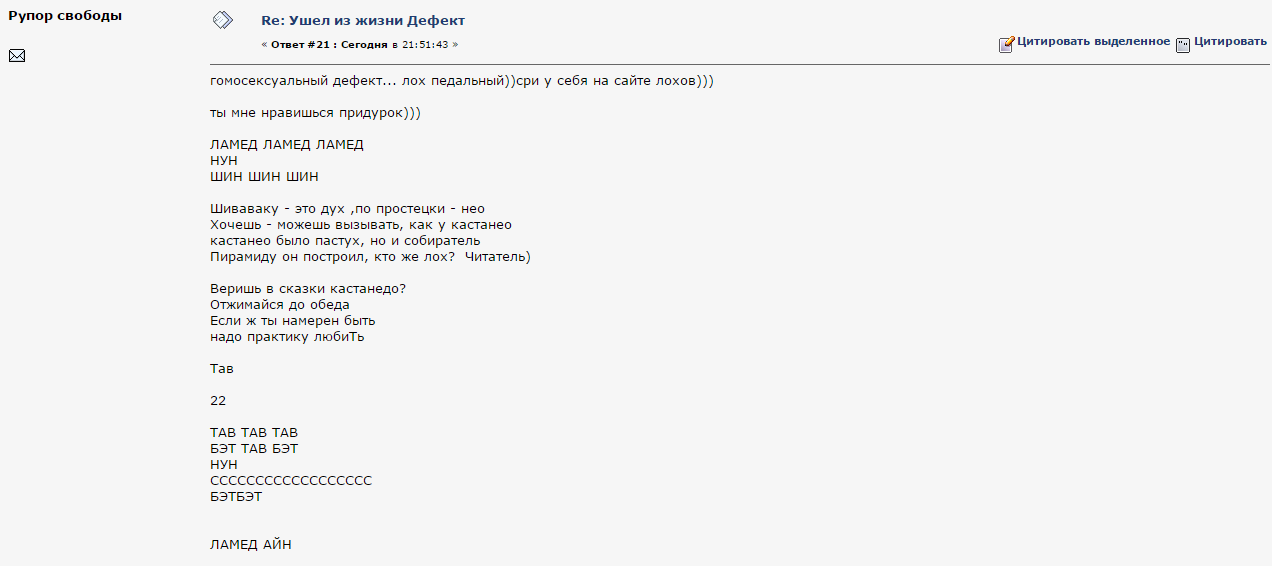Click the line ЛАМЕД ЛАМЕД ЛАМЕД

point(287,144)
